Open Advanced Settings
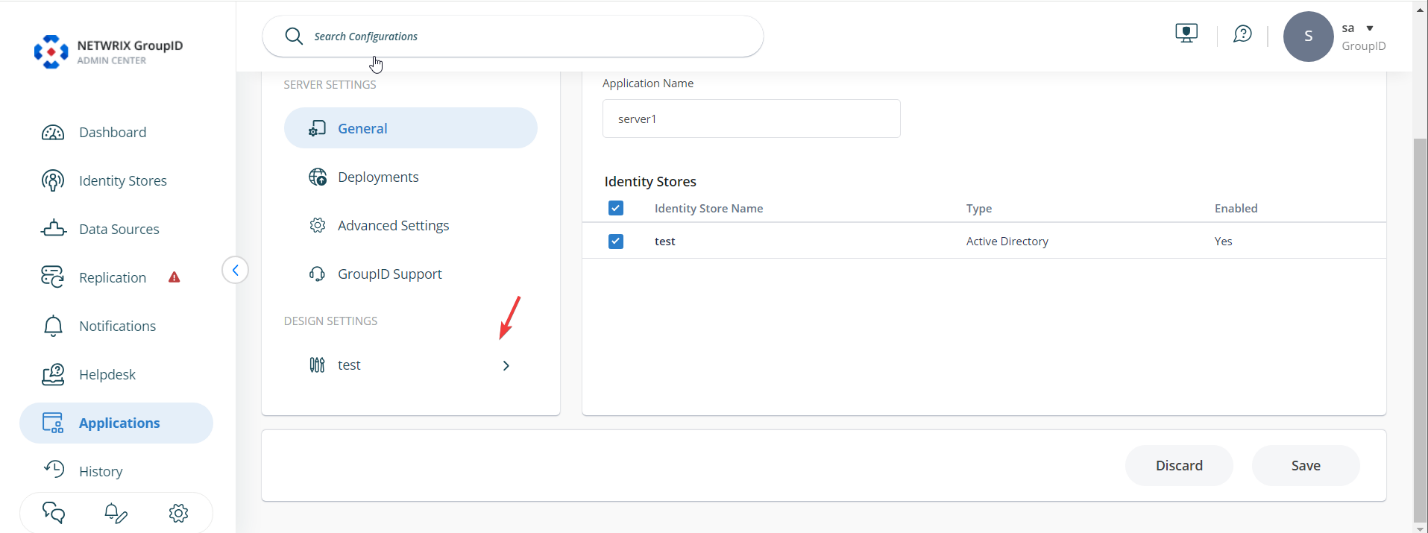 point(394,226)
